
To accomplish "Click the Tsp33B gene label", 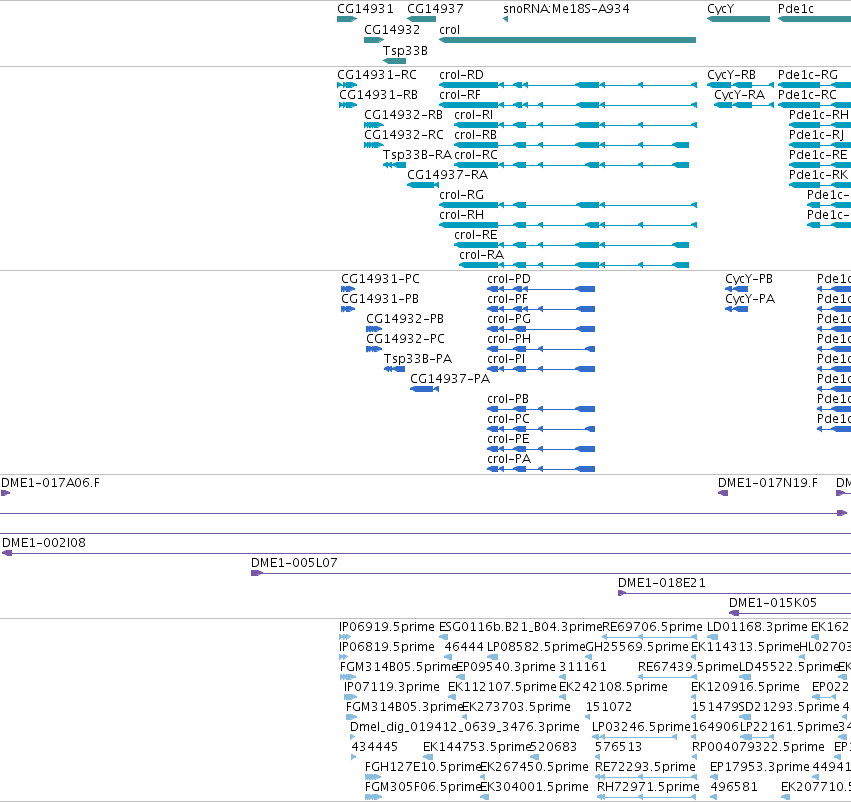I will [x=405, y=50].
